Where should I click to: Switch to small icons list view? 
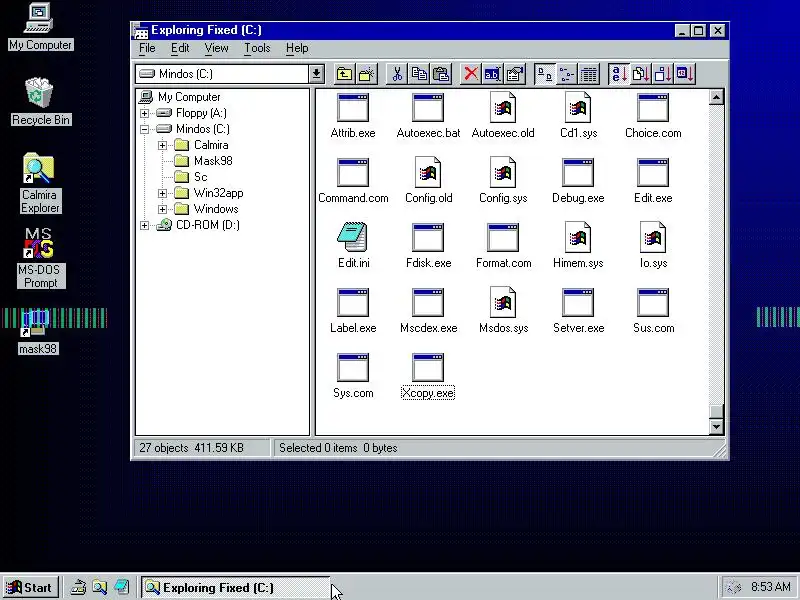[566, 74]
